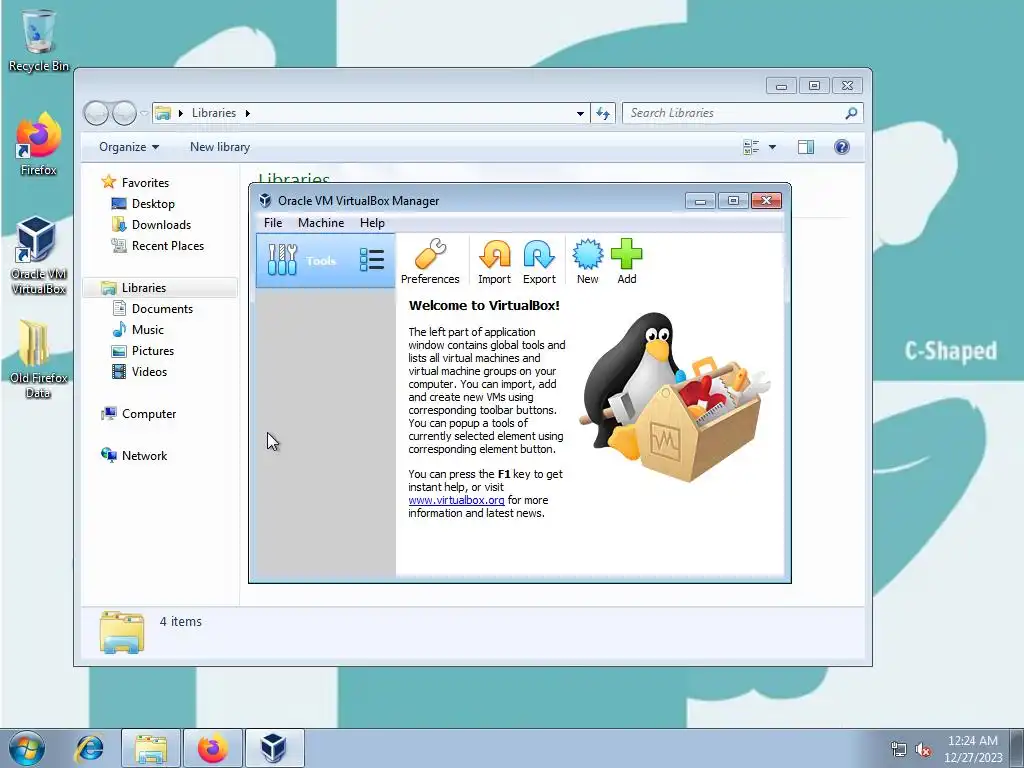The width and height of the screenshot is (1024, 768).
Task: Click the arrow after Libraries in address bar
Action: [x=248, y=113]
